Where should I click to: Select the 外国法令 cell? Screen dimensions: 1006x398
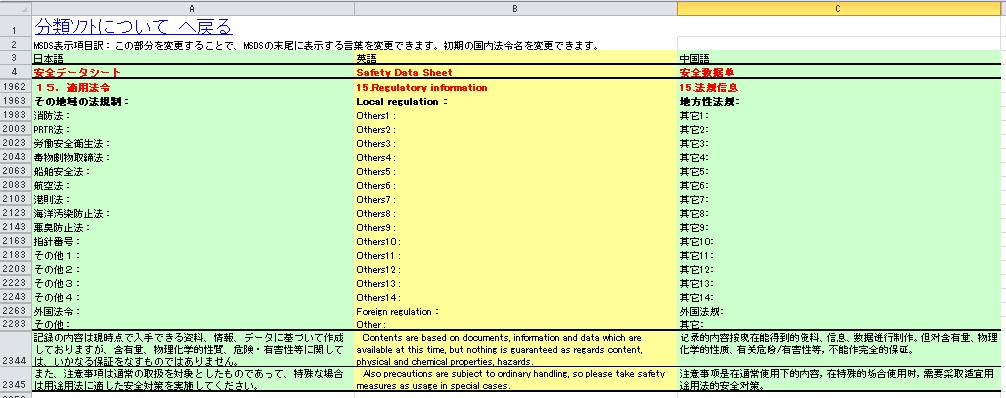[192, 311]
